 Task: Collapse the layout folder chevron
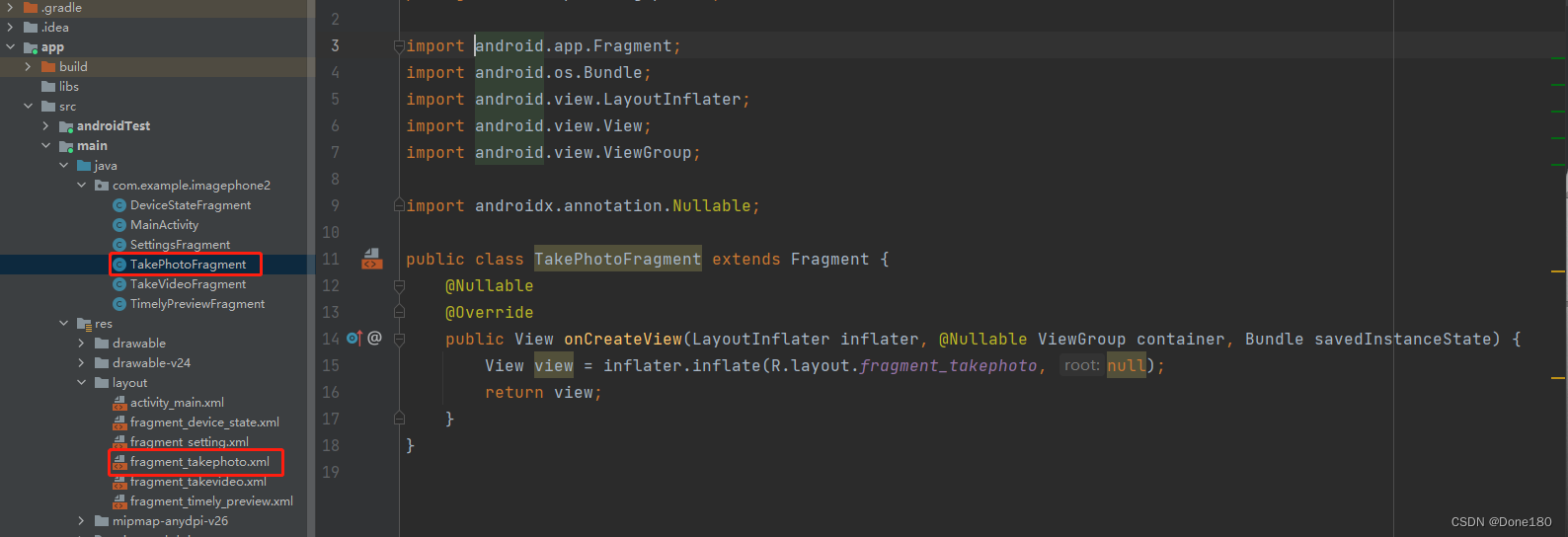(81, 383)
